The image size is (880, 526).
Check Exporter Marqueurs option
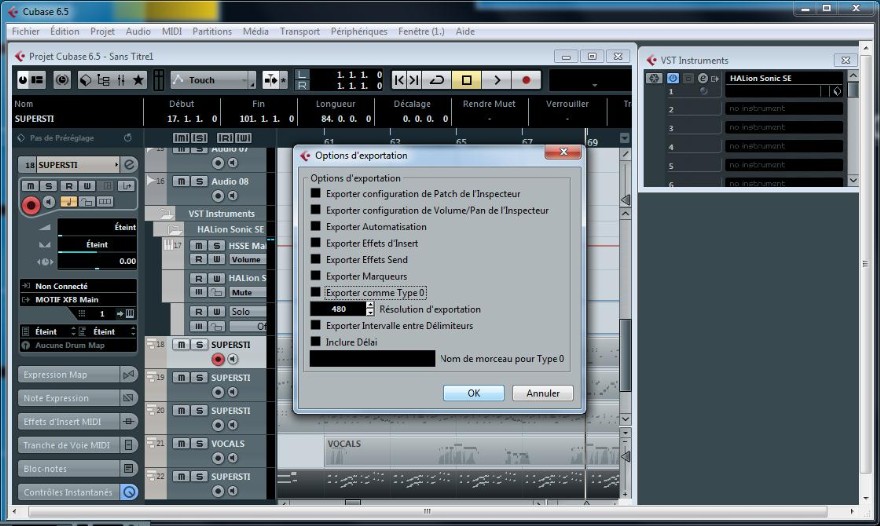(315, 276)
